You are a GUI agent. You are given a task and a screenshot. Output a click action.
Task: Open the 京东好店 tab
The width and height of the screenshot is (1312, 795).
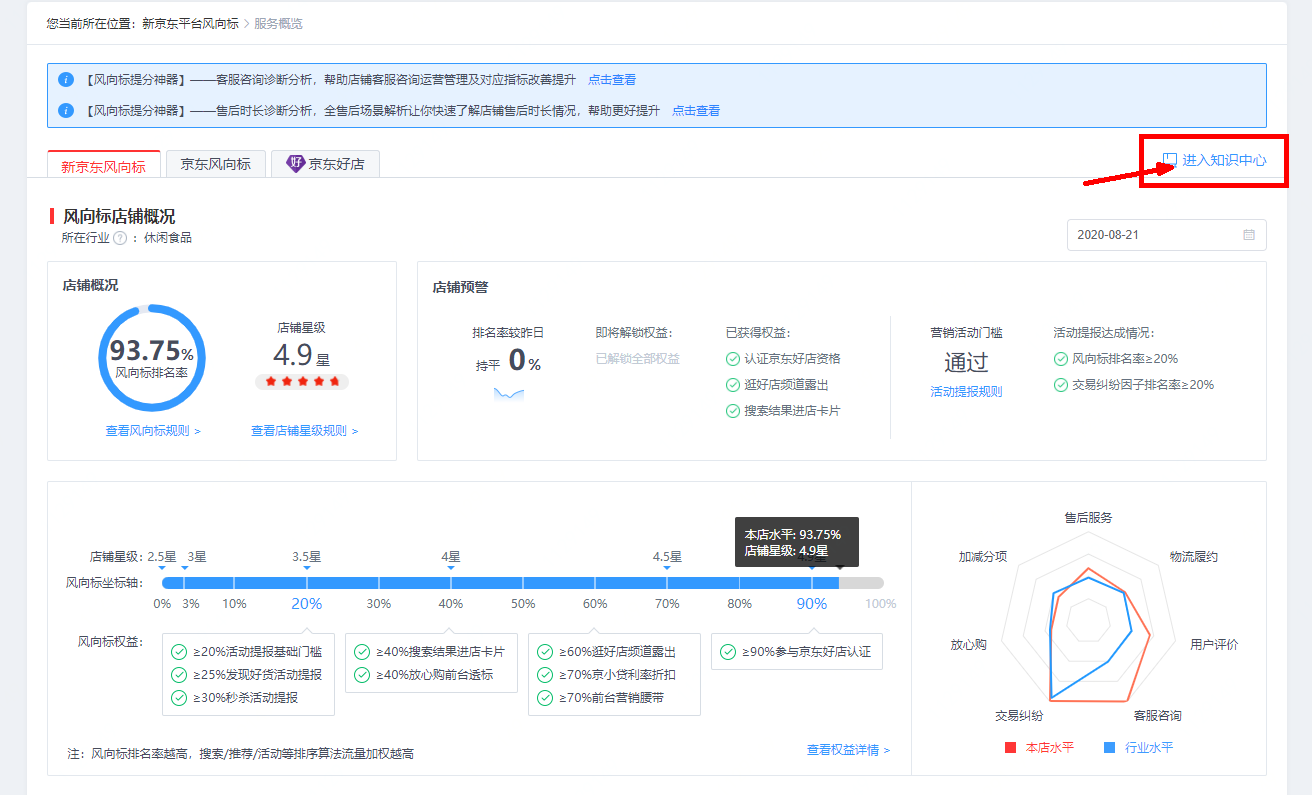point(325,164)
